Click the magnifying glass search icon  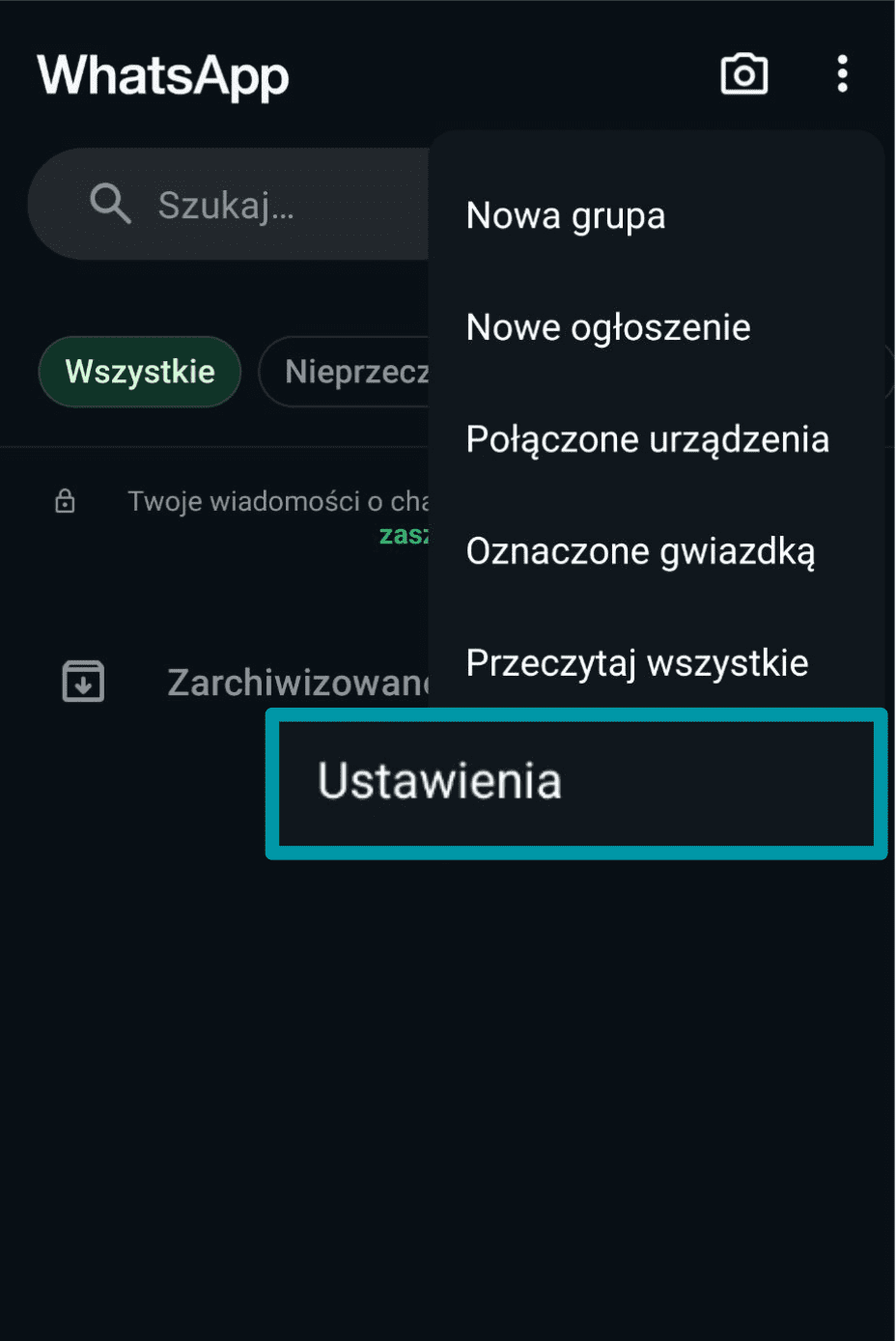click(x=110, y=204)
